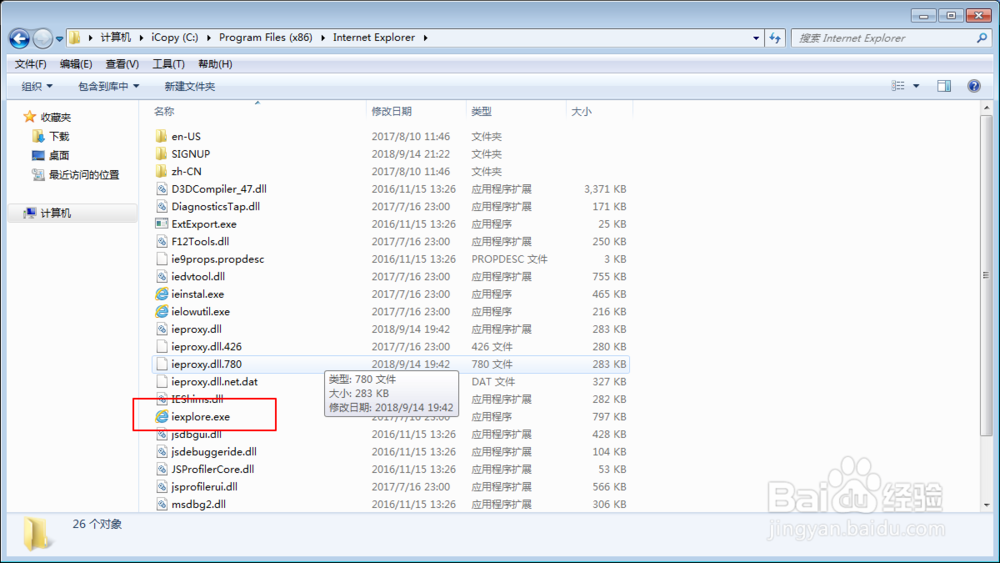Select ieproxy.dll.426 file icon
Screen dimensions: 1000x563
(x=162, y=346)
